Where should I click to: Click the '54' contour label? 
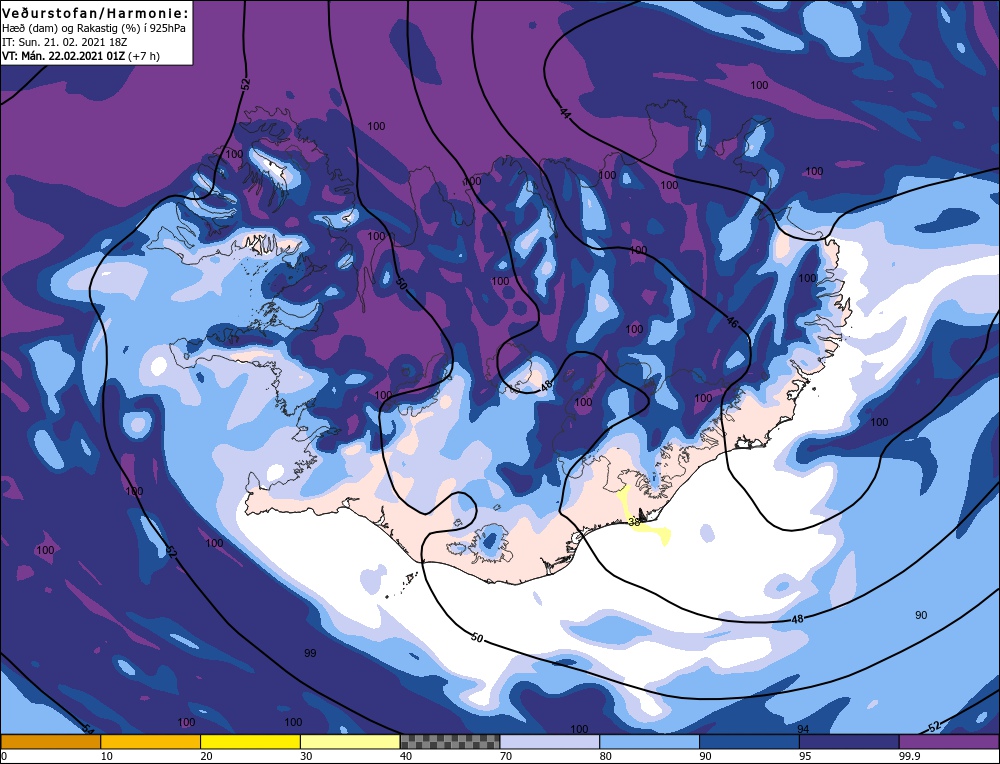tap(87, 728)
